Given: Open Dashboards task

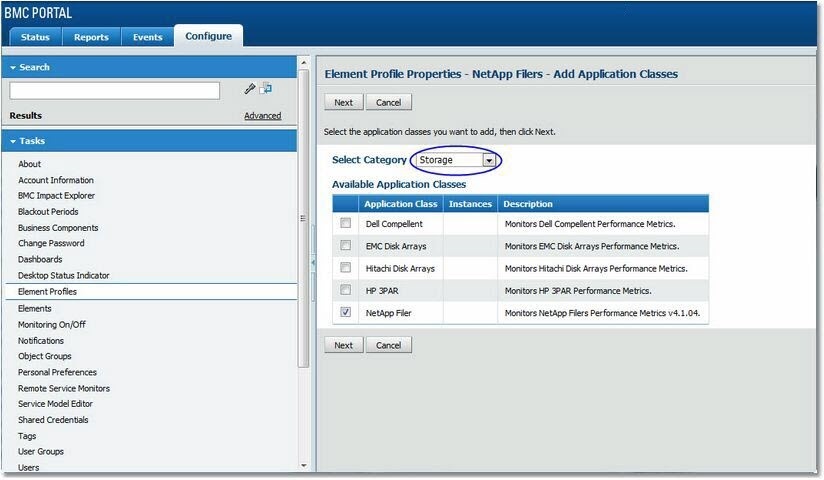Looking at the screenshot, I should [x=40, y=259].
